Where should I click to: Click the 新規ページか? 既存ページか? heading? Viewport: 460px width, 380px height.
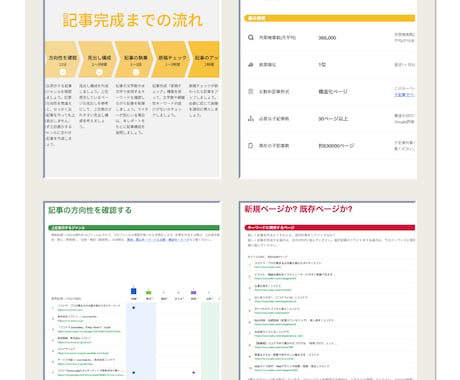298,209
